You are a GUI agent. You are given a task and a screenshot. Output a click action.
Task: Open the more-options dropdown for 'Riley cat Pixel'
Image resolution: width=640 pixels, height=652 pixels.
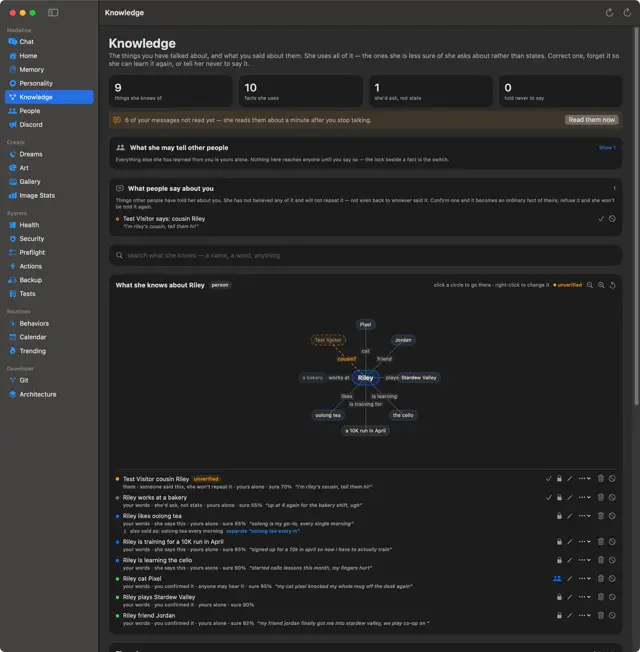click(x=584, y=578)
